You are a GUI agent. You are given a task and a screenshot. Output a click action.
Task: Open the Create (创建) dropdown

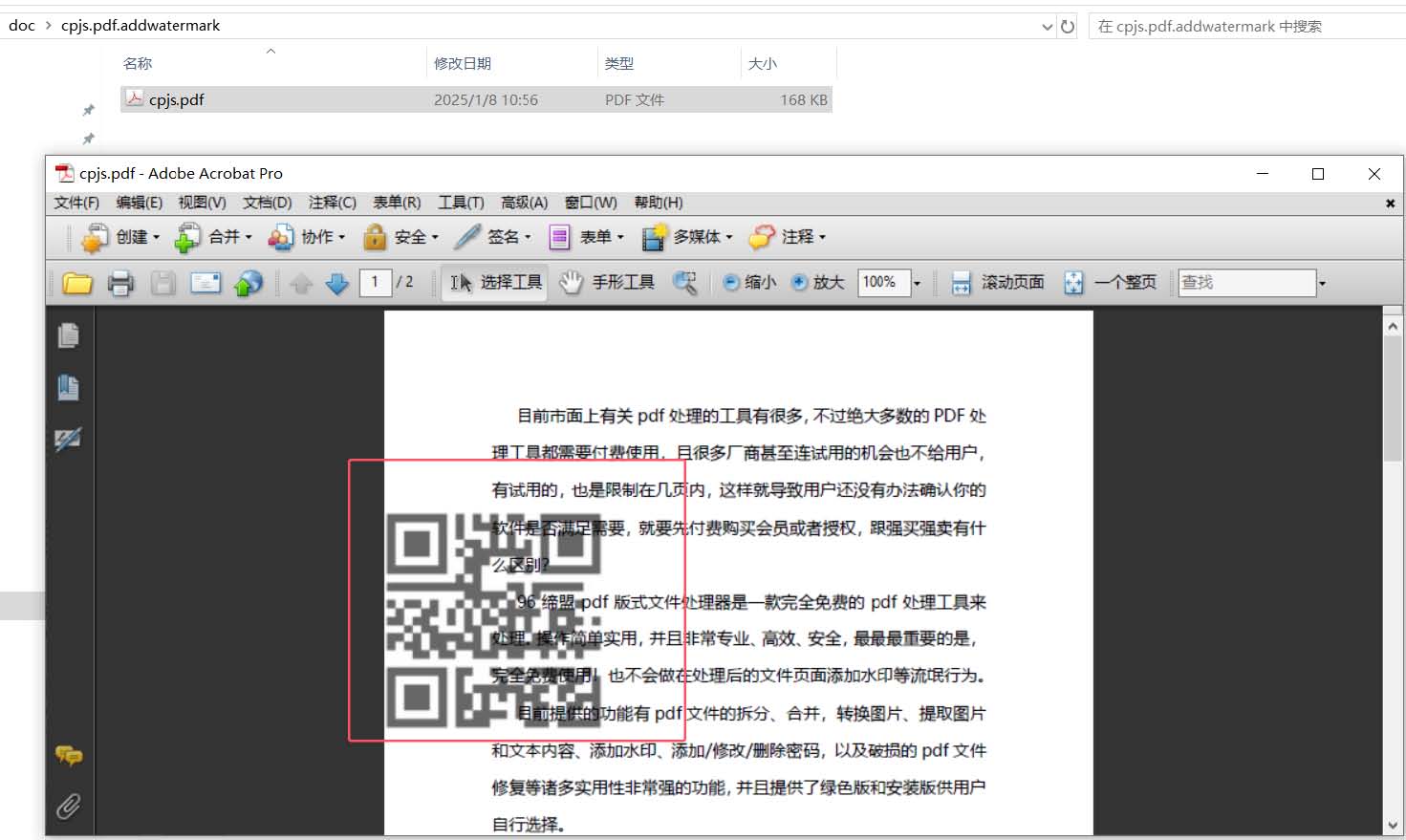point(120,237)
